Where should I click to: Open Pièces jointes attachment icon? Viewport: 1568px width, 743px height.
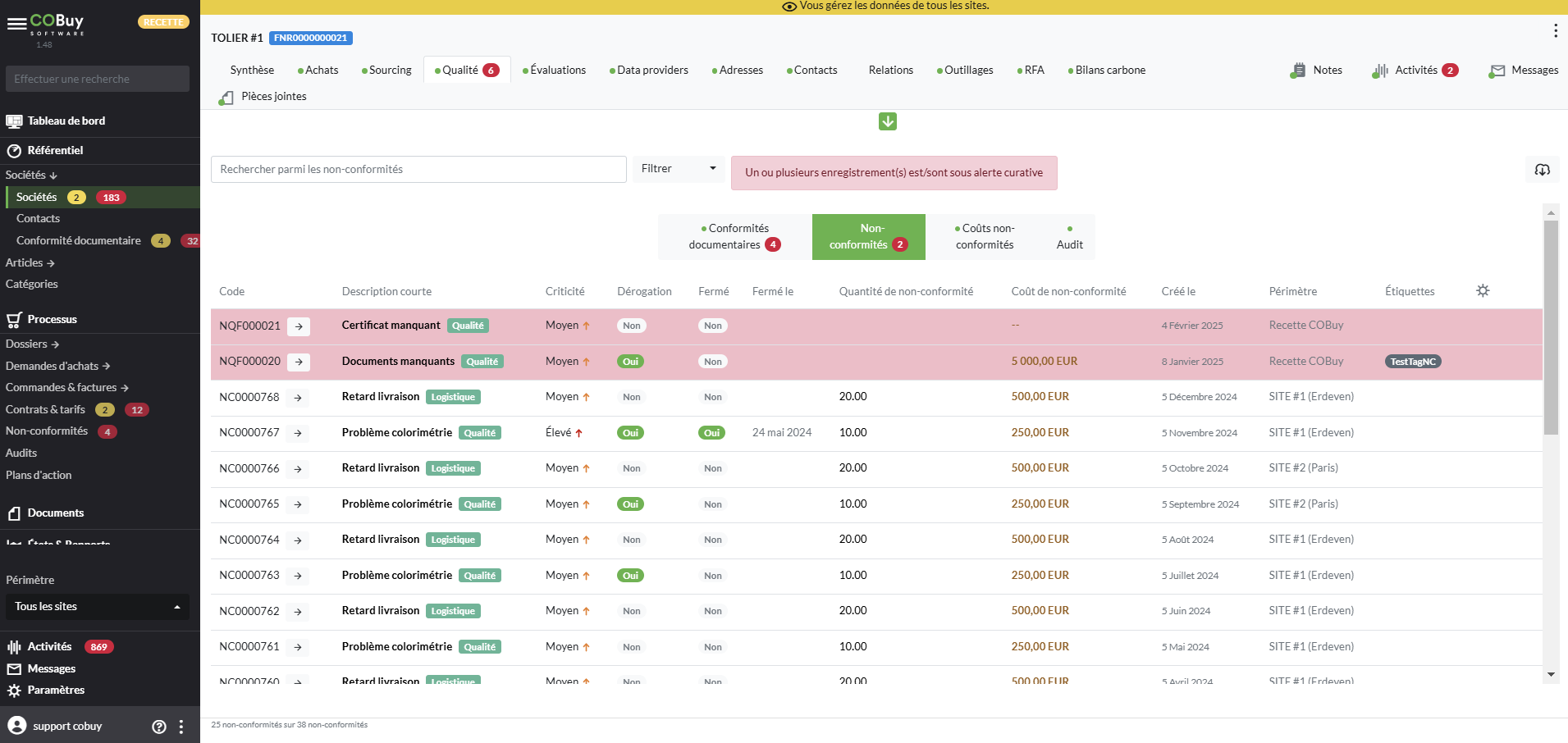click(x=226, y=98)
